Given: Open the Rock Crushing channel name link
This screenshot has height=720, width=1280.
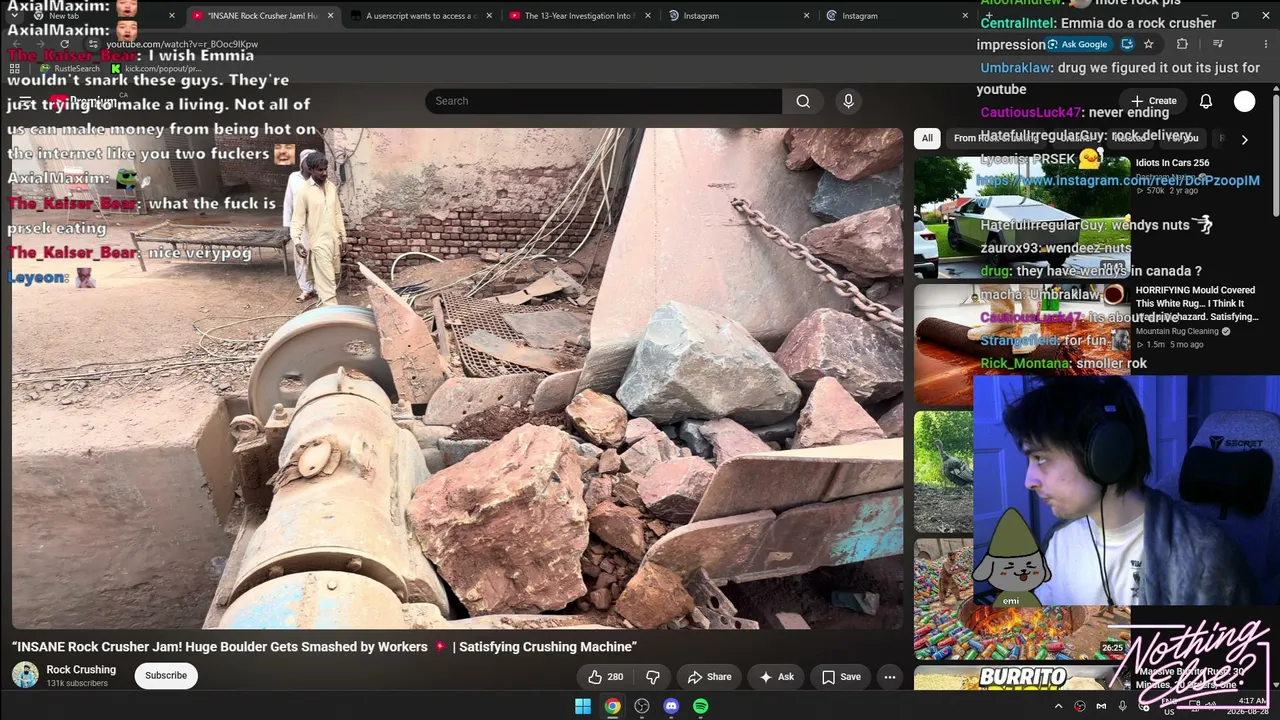Looking at the screenshot, I should click(x=81, y=670).
